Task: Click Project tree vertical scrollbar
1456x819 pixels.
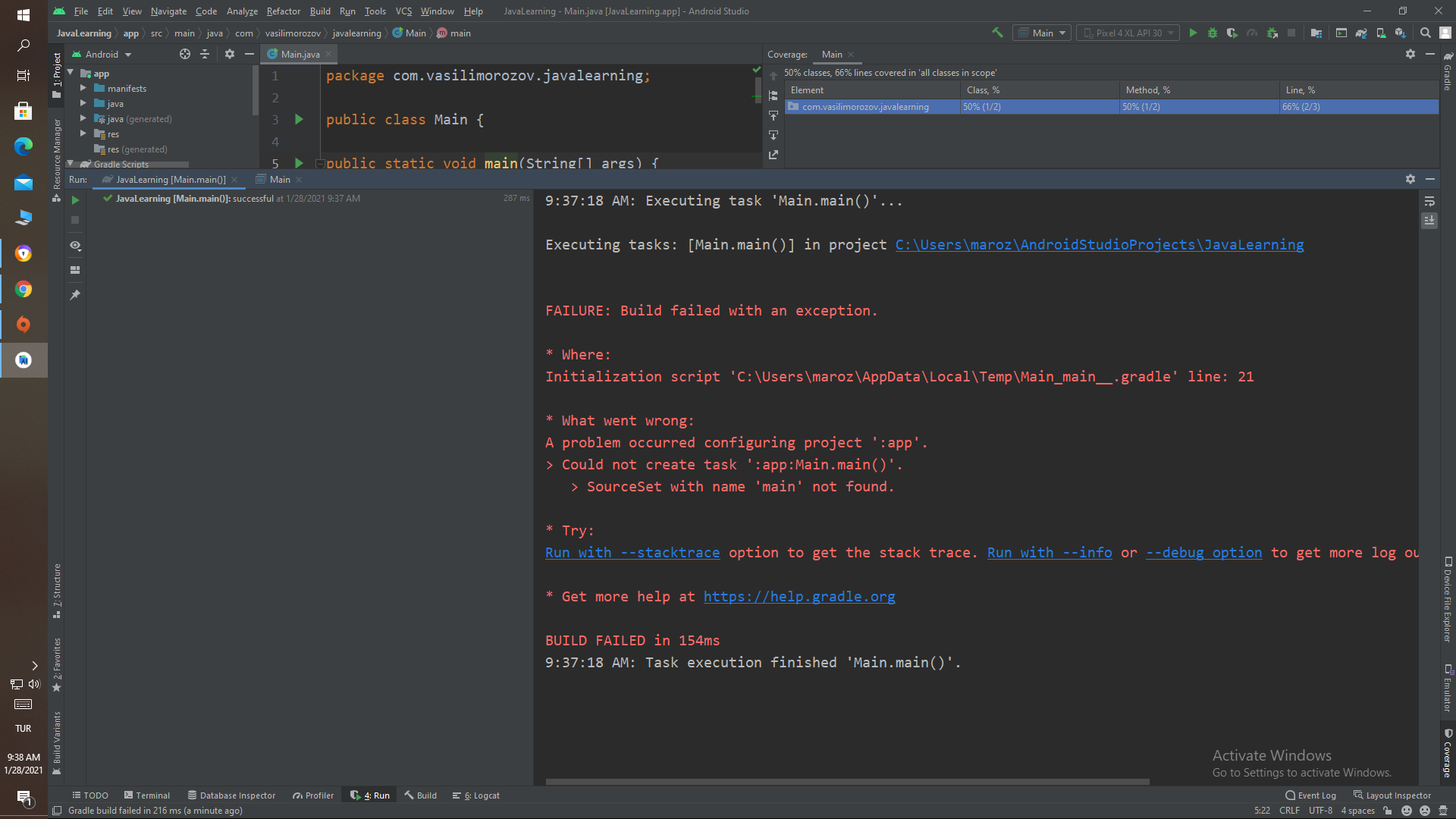Action: pyautogui.click(x=256, y=91)
